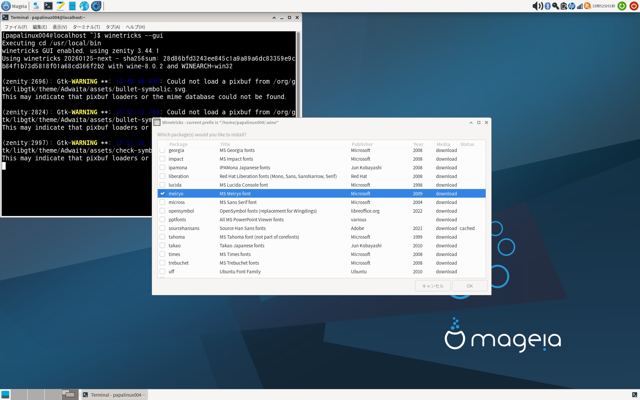The height and width of the screenshot is (400, 640).
Task: Open the web browser globe icon
Action: tap(84, 6)
